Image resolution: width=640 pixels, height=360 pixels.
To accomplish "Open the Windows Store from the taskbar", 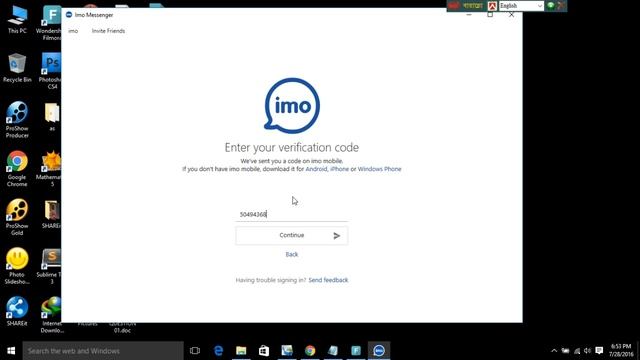I will pyautogui.click(x=264, y=351).
